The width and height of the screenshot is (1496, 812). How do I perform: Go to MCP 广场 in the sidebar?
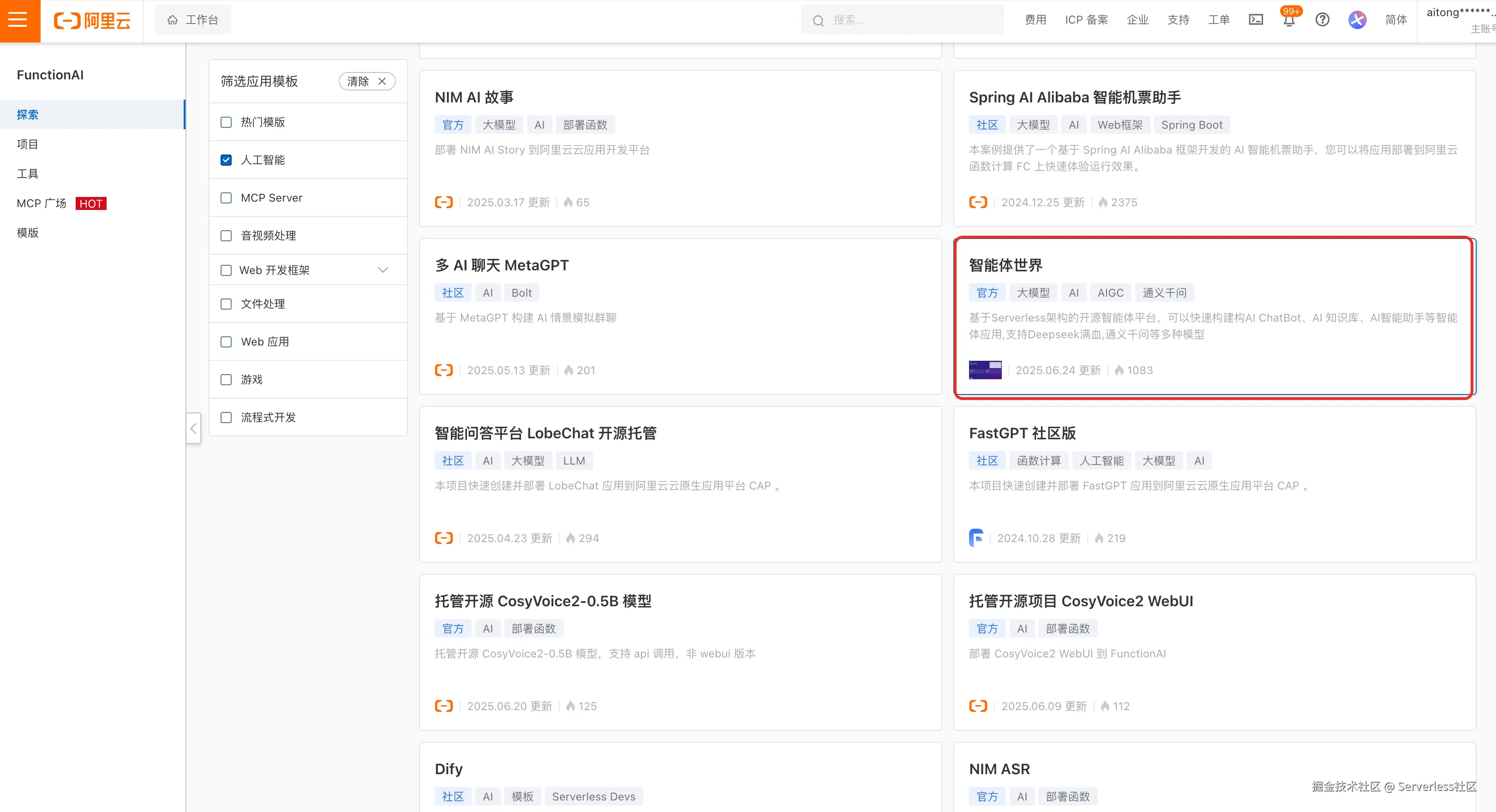point(42,203)
